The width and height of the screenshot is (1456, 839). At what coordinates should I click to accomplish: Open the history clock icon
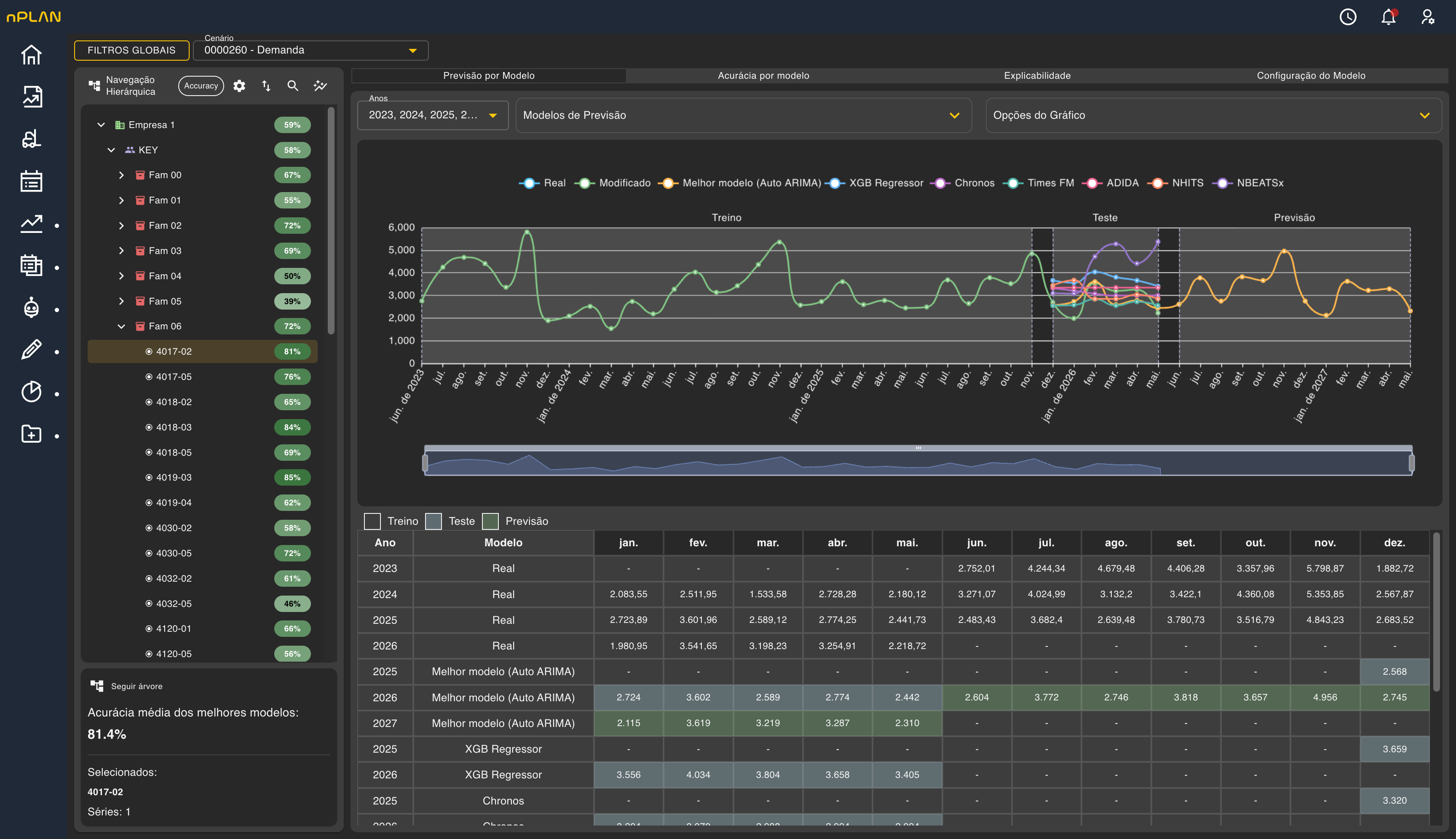tap(1348, 17)
